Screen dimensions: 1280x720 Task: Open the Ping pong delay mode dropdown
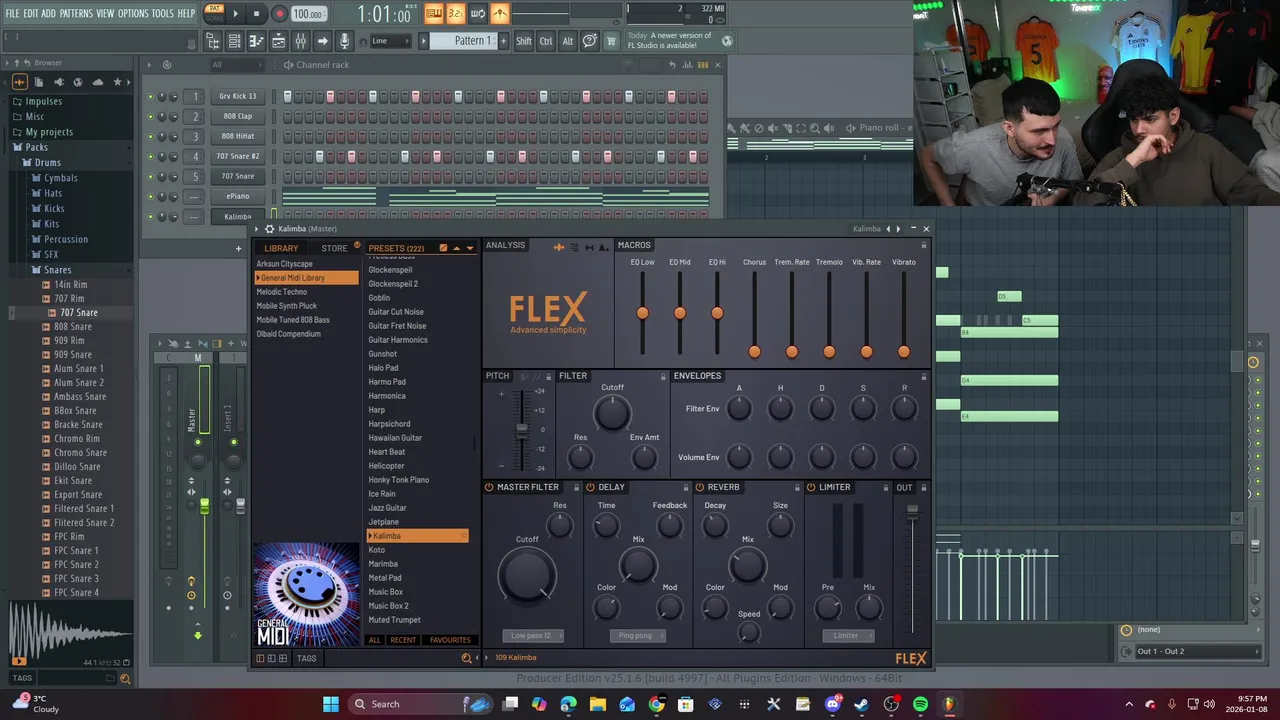pyautogui.click(x=637, y=635)
